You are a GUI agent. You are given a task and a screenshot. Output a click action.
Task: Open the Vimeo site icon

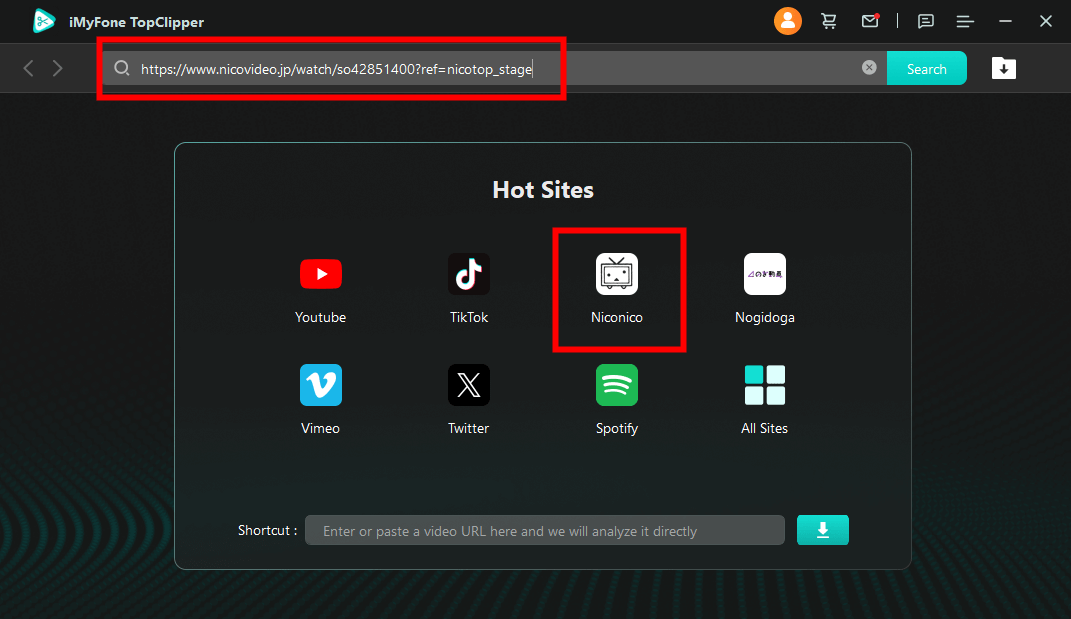pos(320,385)
